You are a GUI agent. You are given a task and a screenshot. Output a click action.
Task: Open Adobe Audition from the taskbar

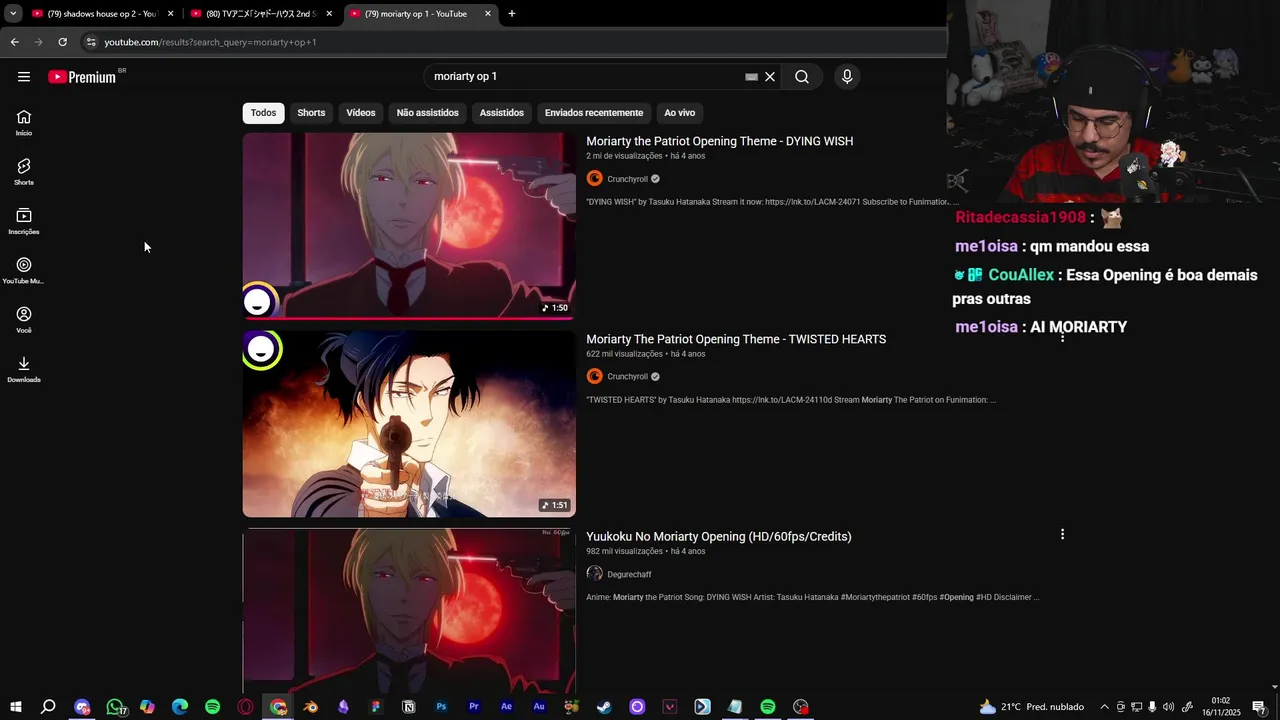coord(539,707)
